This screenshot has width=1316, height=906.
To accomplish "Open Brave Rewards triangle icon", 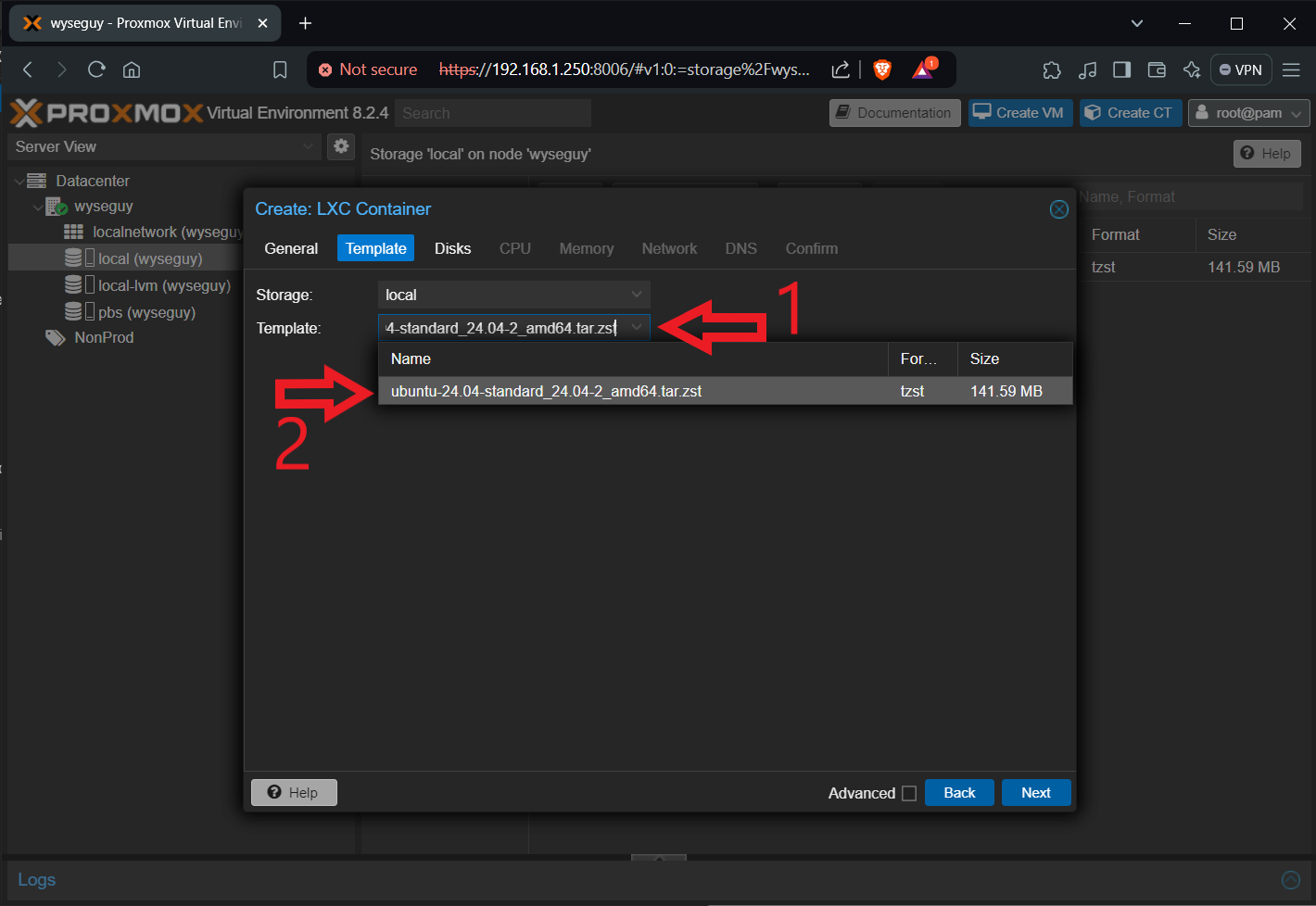I will [924, 69].
